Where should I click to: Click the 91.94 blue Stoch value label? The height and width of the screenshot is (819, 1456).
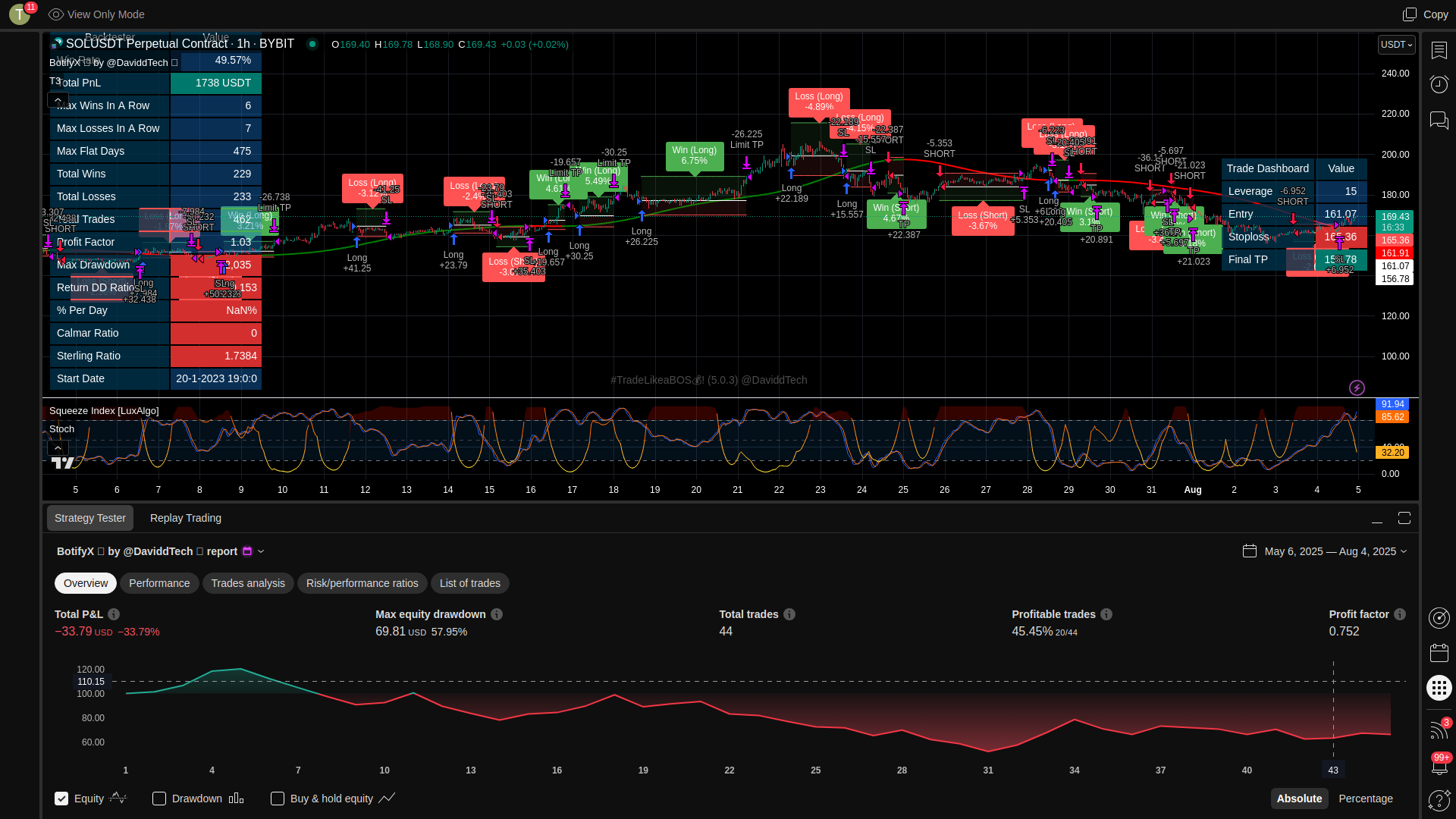point(1392,404)
